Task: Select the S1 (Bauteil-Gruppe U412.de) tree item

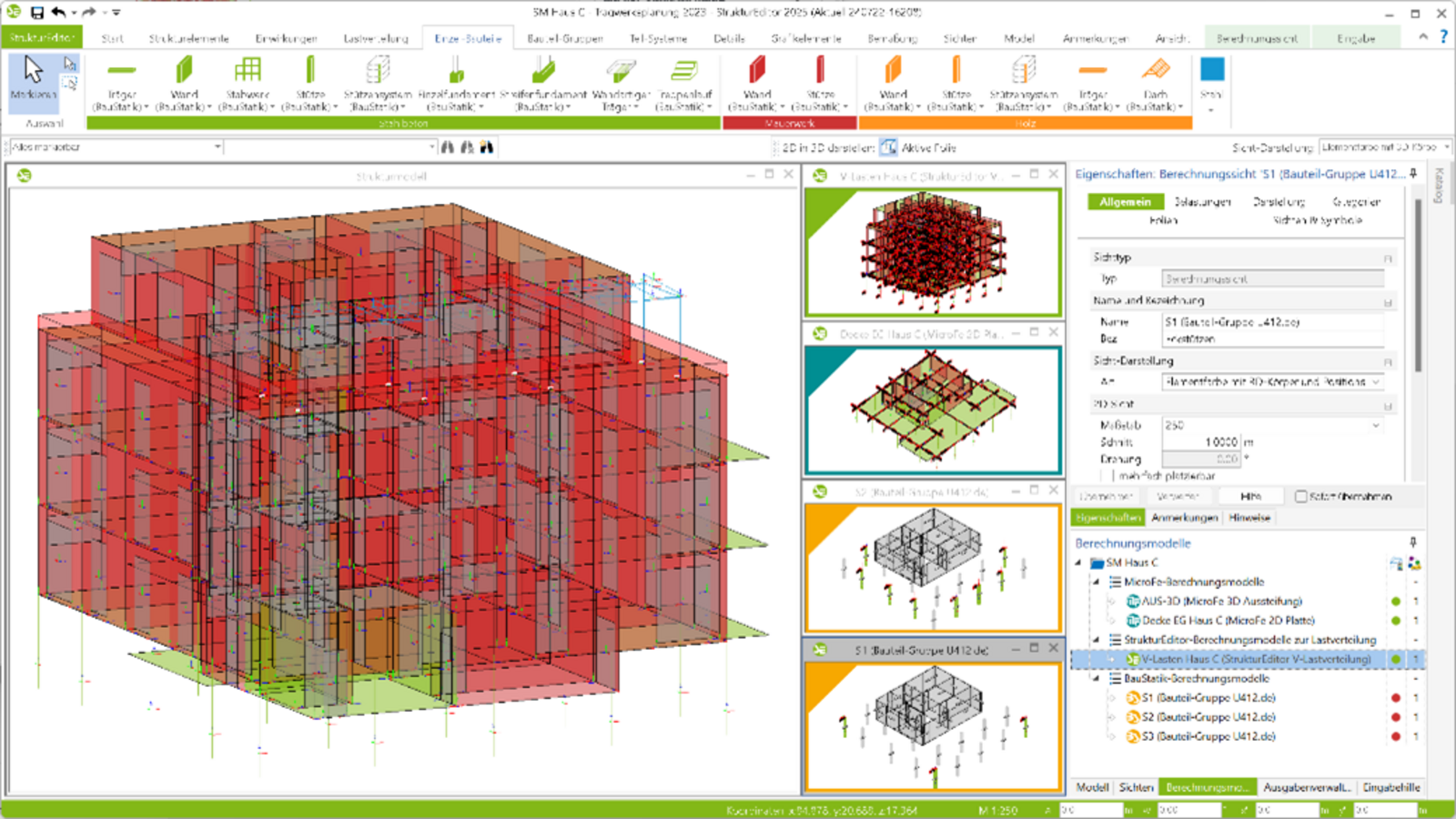Action: (1208, 698)
